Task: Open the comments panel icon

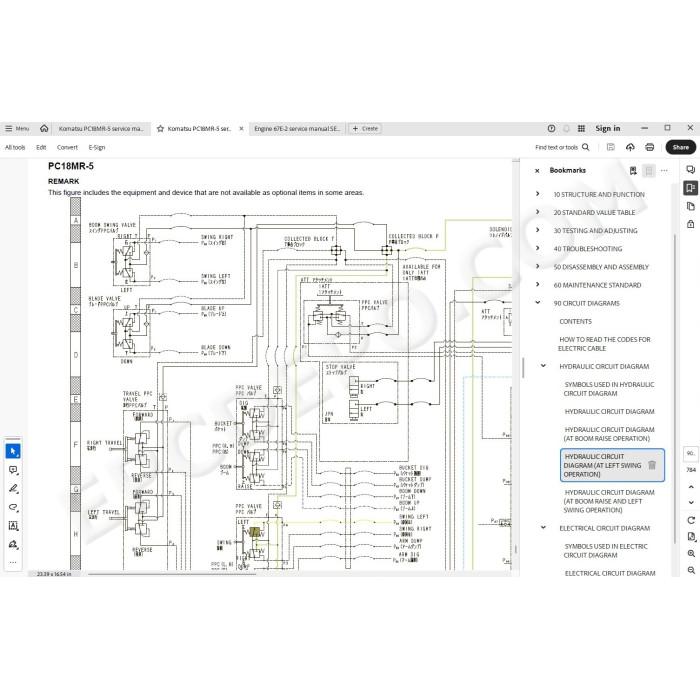Action: click(x=691, y=170)
